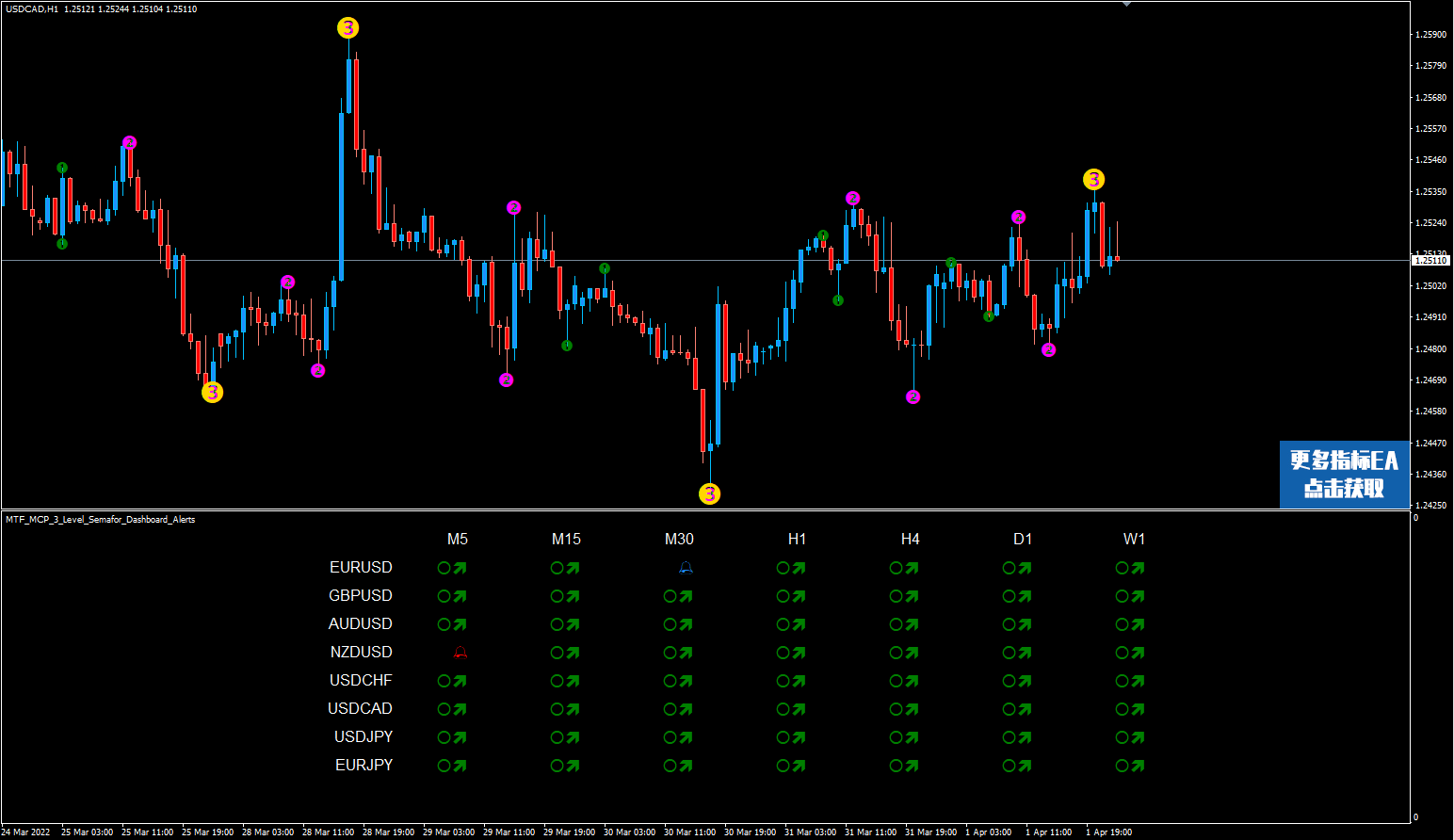Click yellow level-3 marker at the lowest low
The image size is (1454, 840).
pos(709,493)
